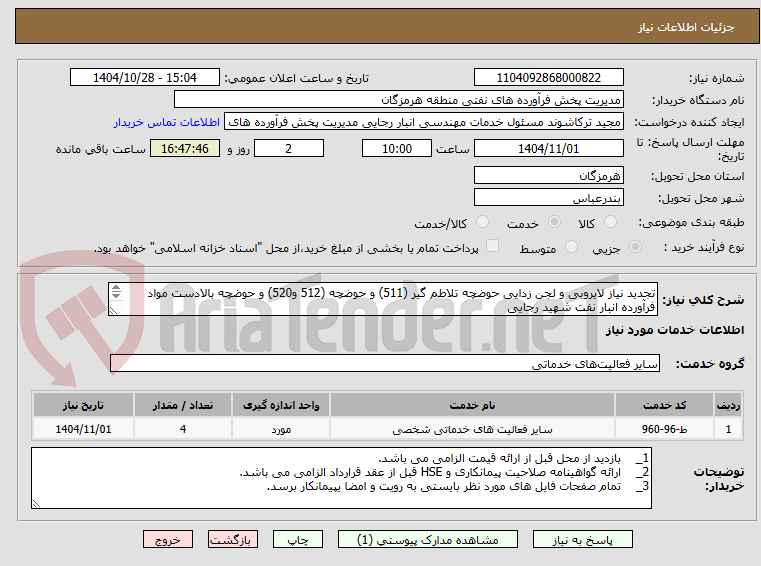Click the شرح کلی نیاز text area
This screenshot has width=761, height=566.
[383, 300]
